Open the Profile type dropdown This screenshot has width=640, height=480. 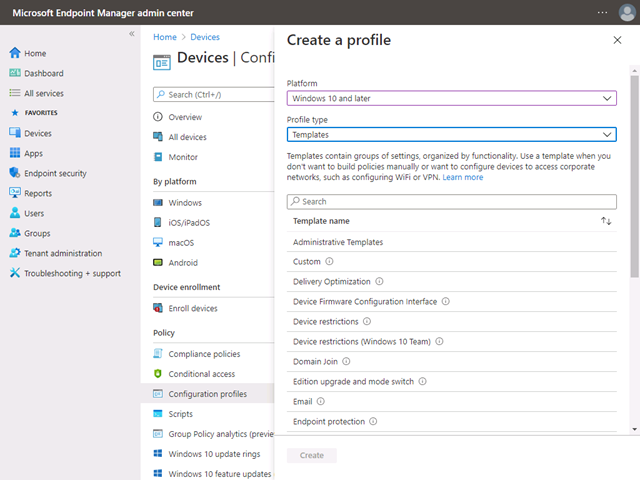coord(451,134)
